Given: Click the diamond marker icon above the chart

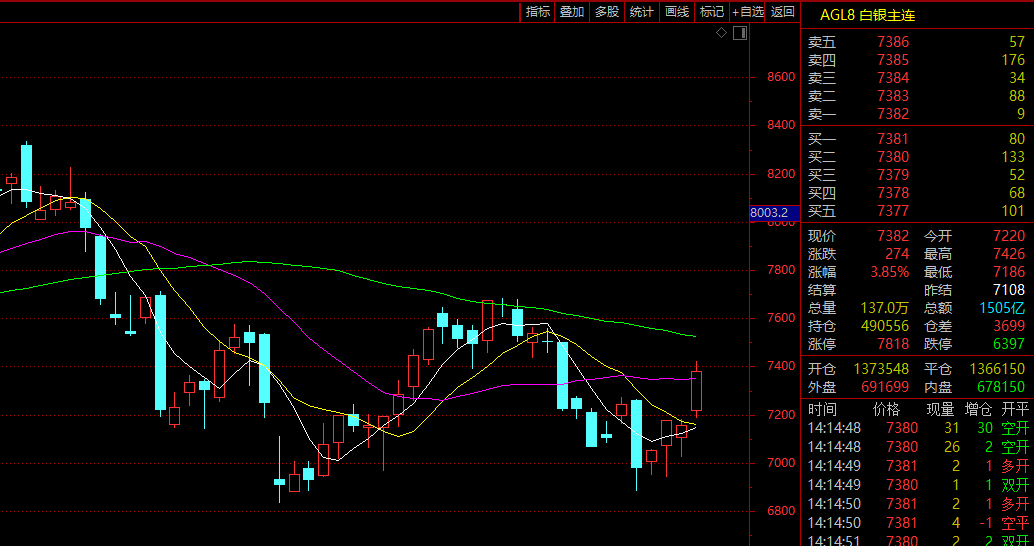Looking at the screenshot, I should (x=721, y=33).
